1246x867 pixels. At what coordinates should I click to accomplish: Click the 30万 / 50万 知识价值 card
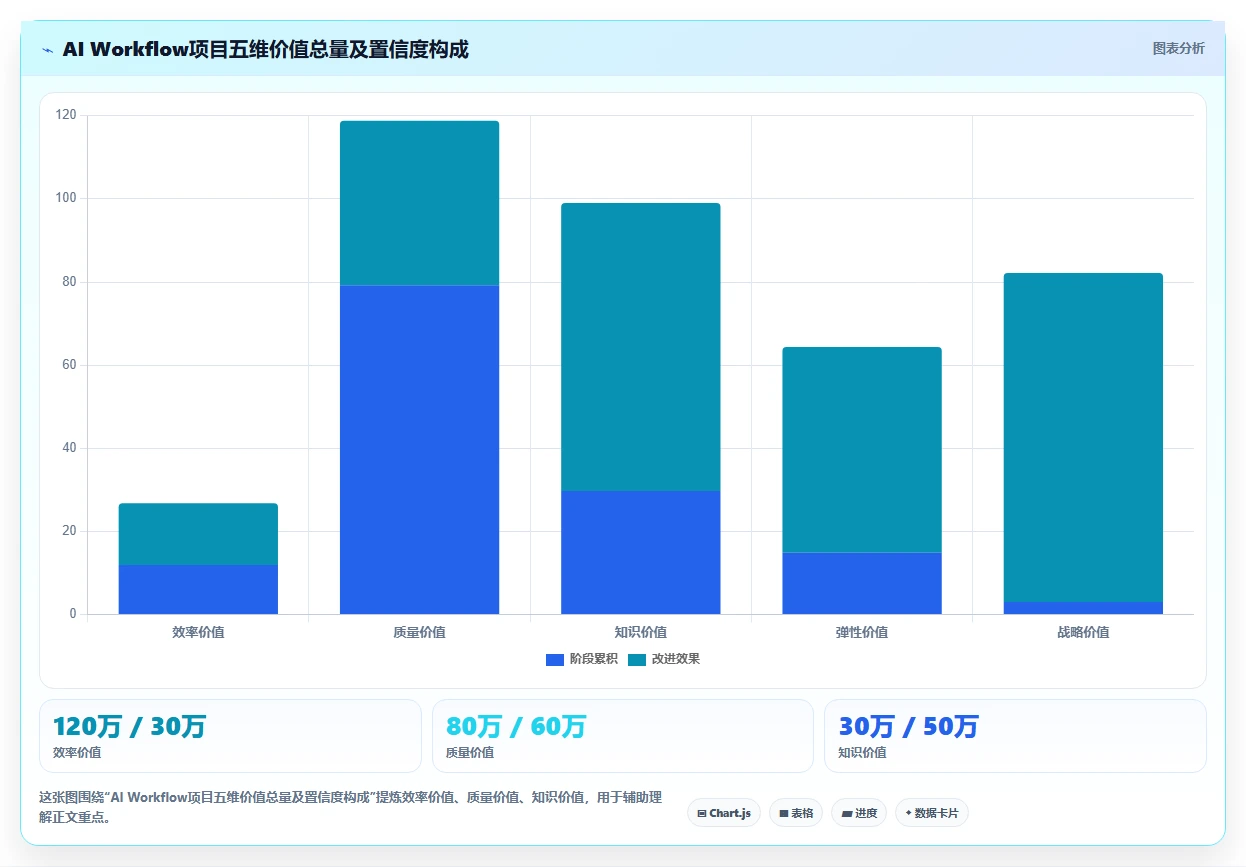pyautogui.click(x=1015, y=736)
